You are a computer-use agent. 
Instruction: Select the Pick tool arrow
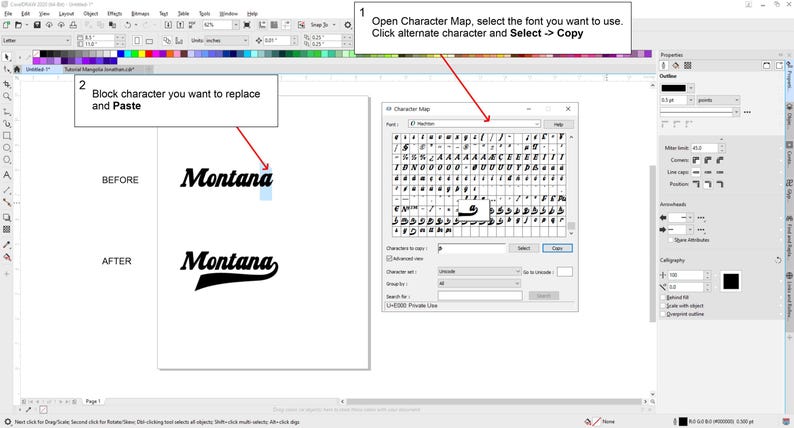(x=7, y=57)
